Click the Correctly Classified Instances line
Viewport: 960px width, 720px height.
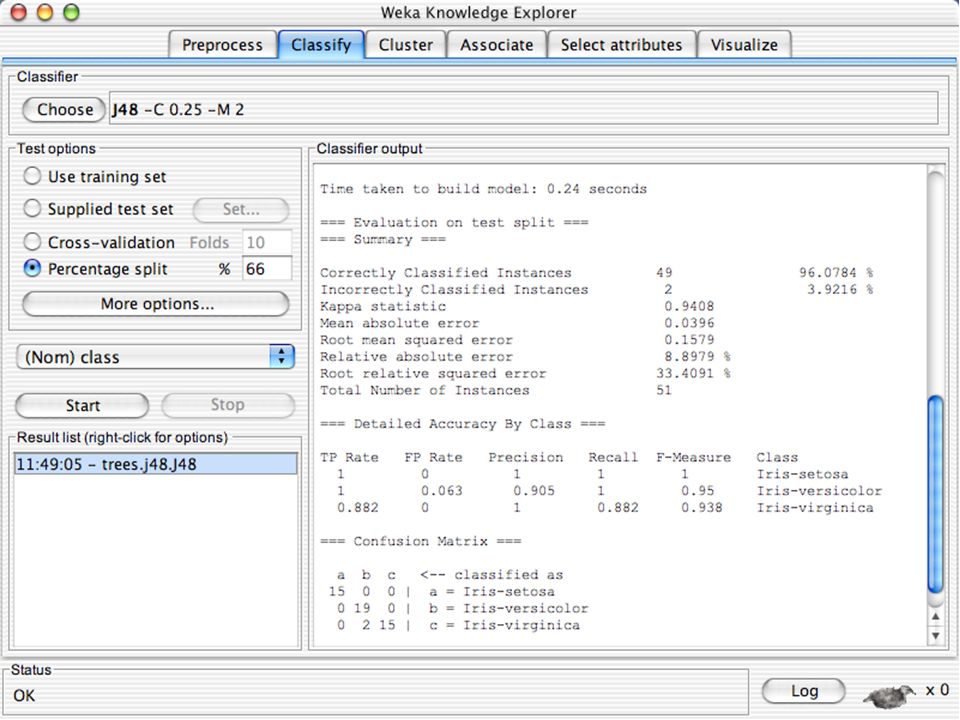click(x=597, y=272)
